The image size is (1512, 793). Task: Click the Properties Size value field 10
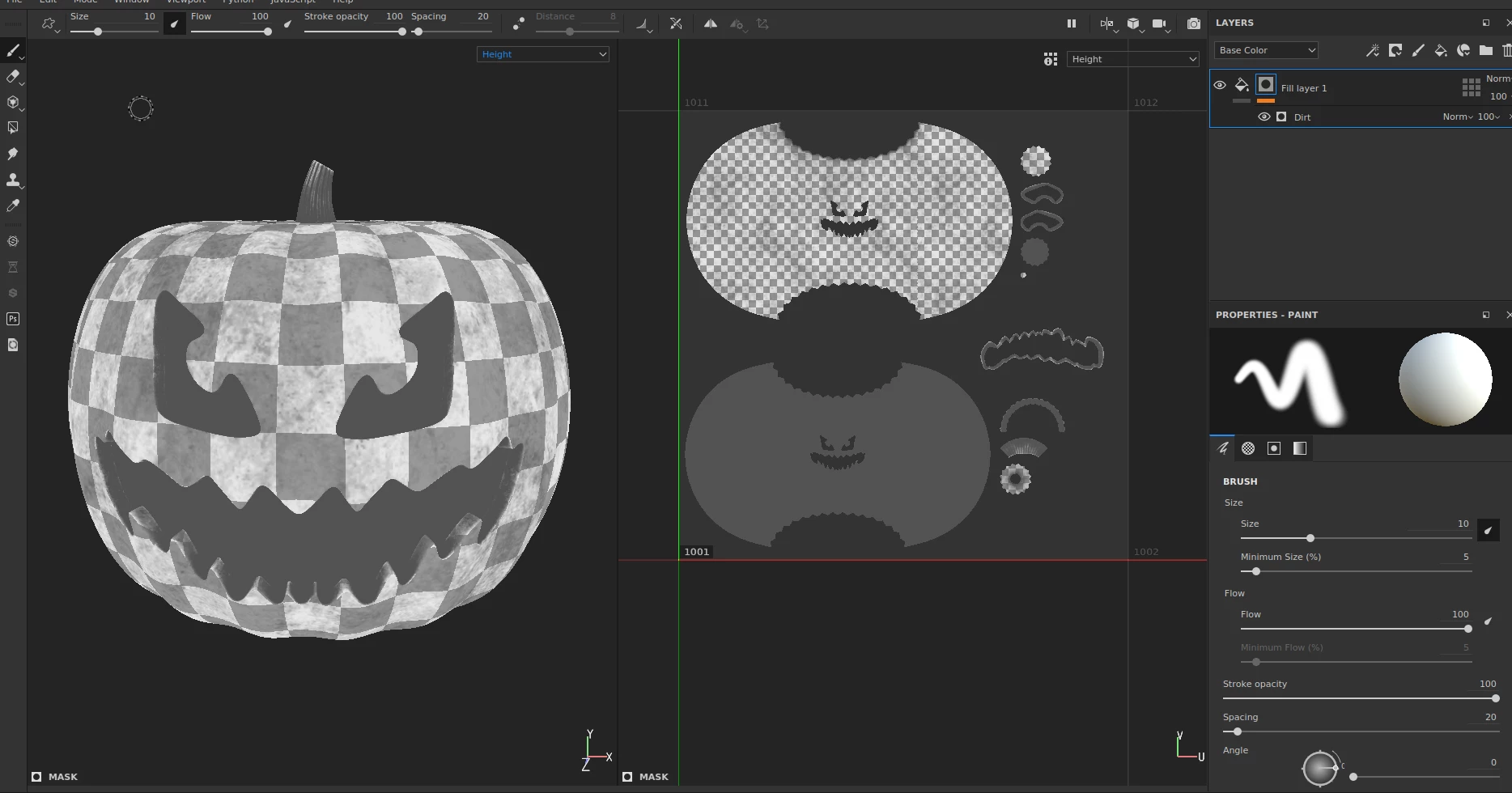click(1439, 524)
